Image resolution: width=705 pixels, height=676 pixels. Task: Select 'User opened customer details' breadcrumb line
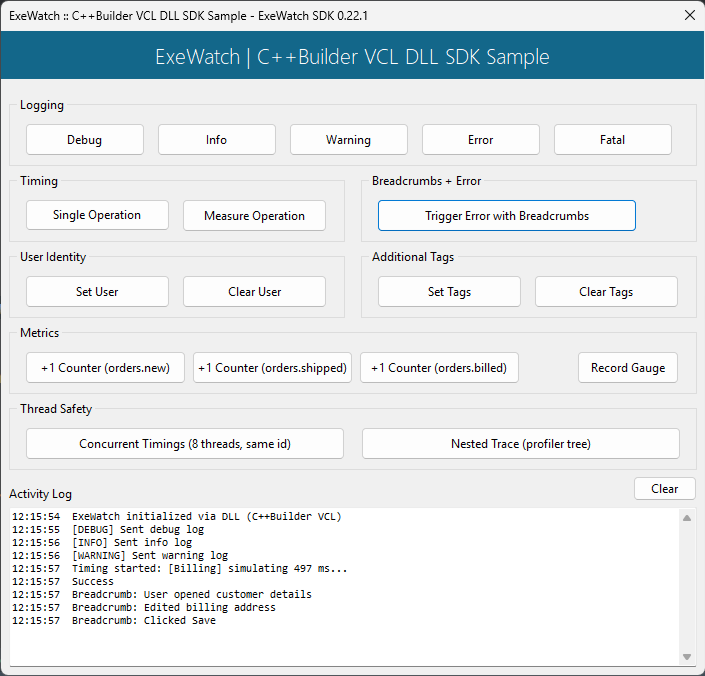[162, 595]
